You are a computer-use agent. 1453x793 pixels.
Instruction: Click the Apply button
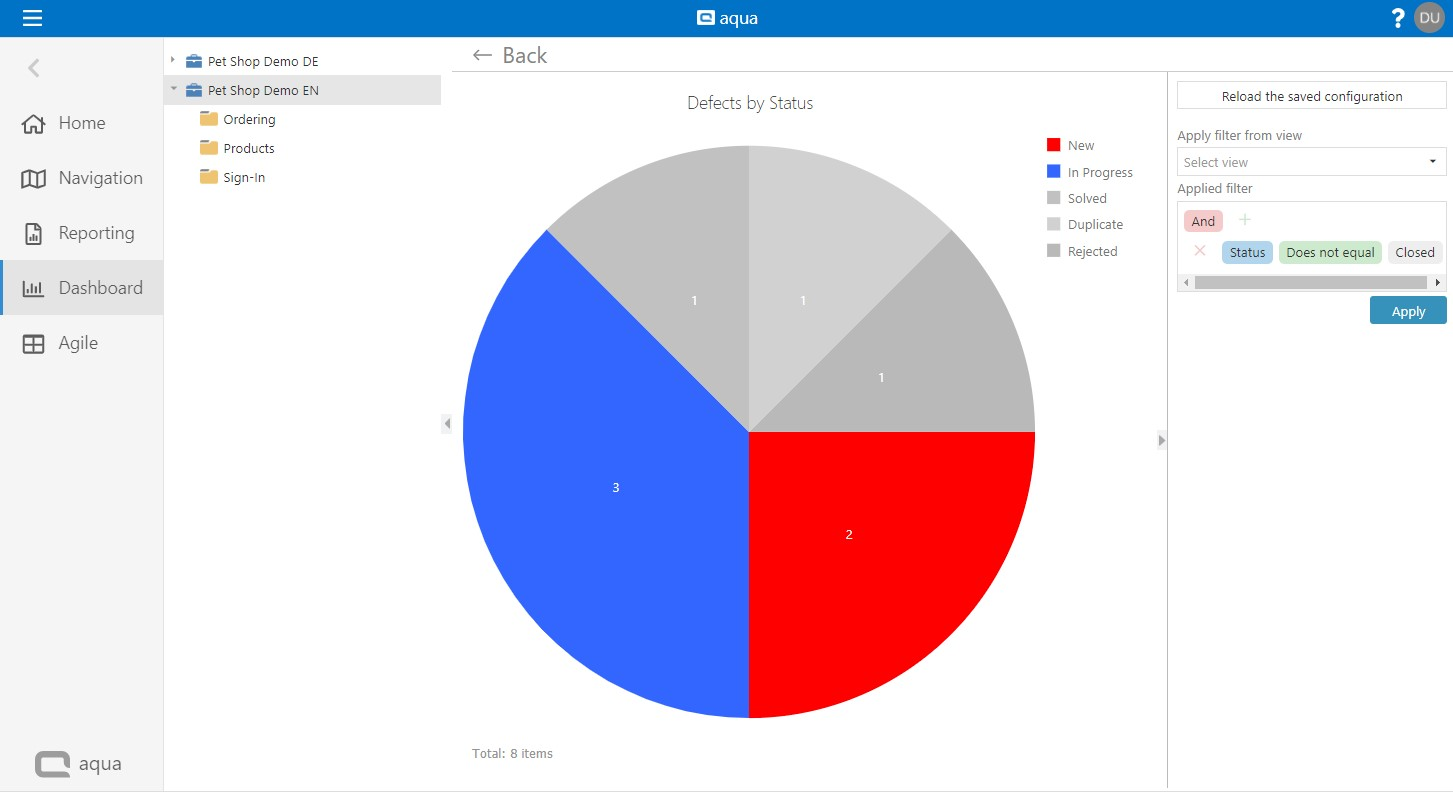coord(1407,311)
